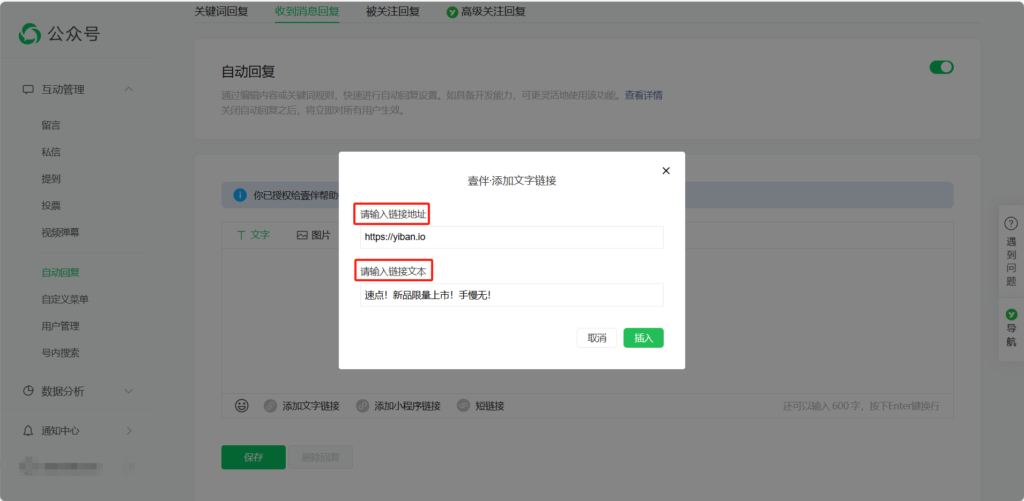The width and height of the screenshot is (1024, 501).
Task: Click the green 导航 icon
Action: point(1011,314)
